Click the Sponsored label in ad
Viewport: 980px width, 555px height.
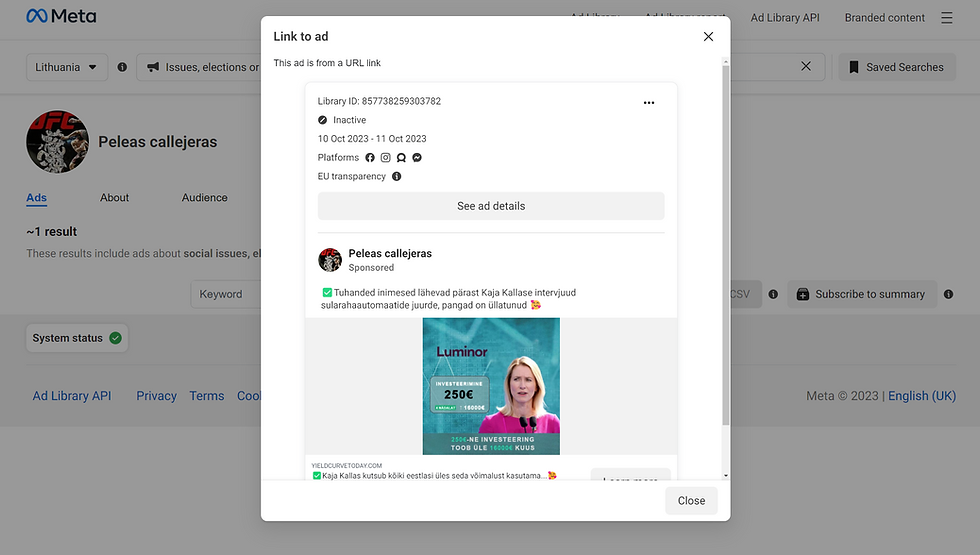pos(371,268)
